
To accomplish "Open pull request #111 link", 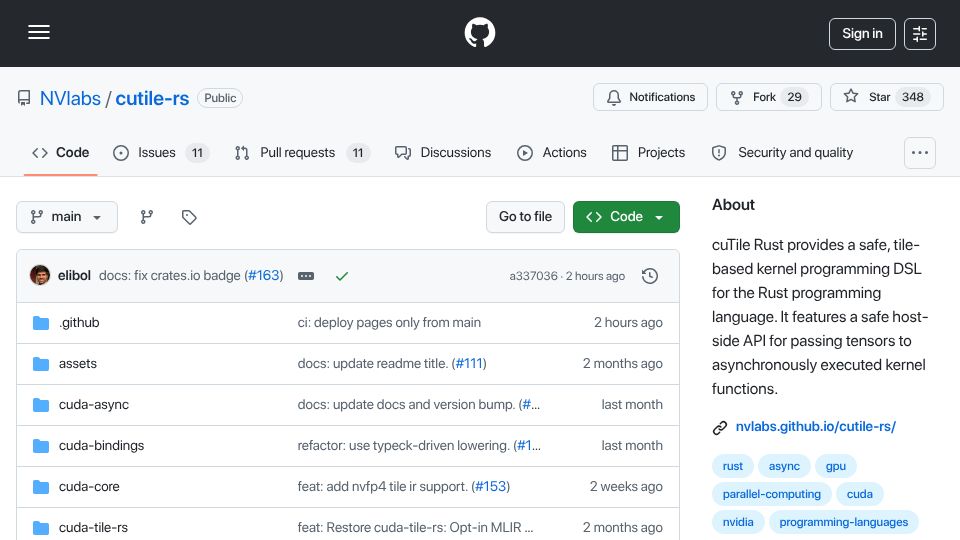I will click(469, 364).
